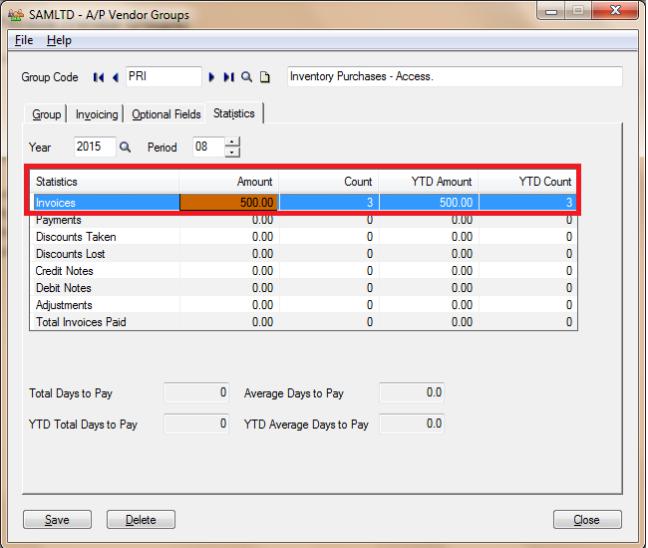648x548 pixels.
Task: Click the Save button
Action: pyautogui.click(x=57, y=519)
